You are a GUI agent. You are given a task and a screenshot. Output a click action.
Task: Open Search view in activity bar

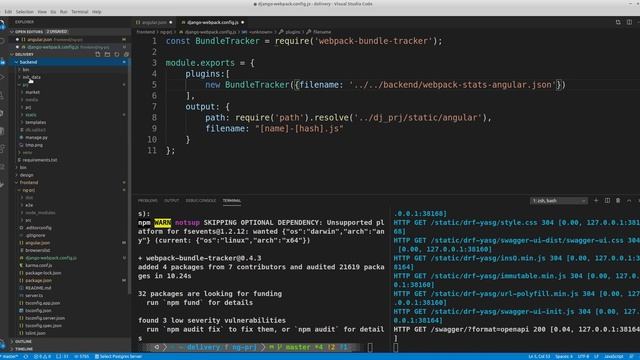[2, 41]
